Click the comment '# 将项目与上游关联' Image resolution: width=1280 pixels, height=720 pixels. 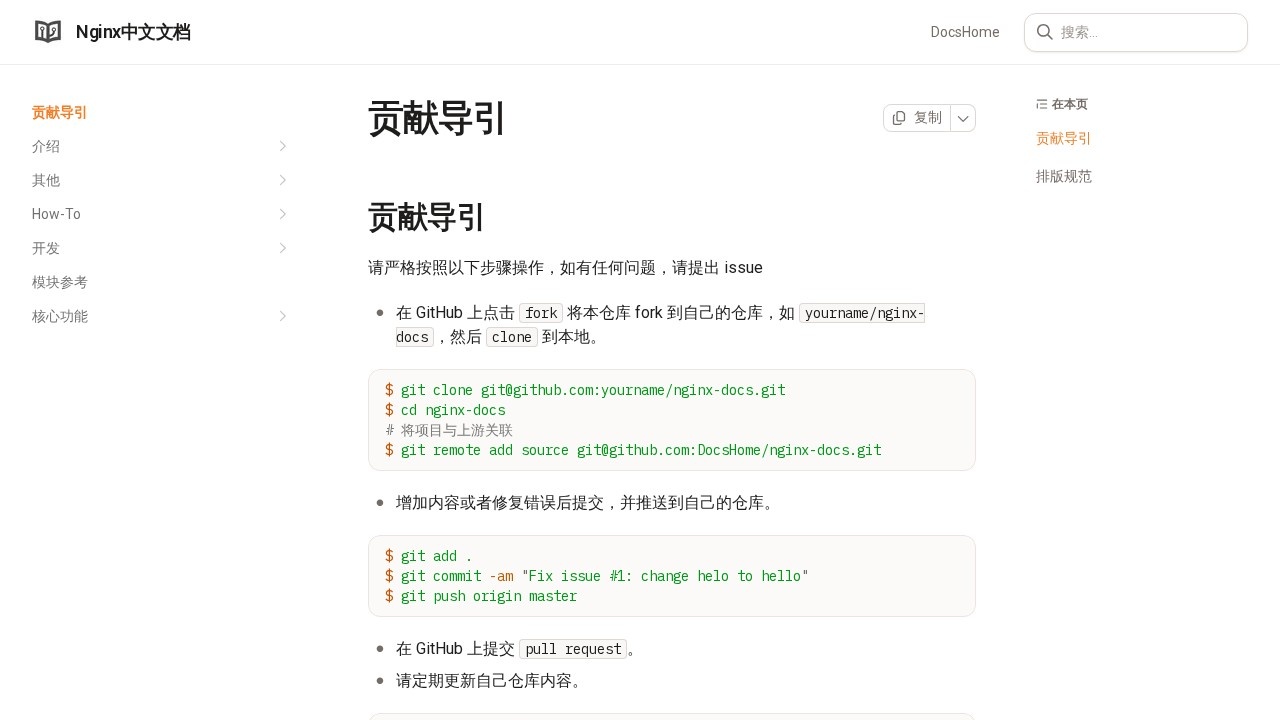coord(449,430)
